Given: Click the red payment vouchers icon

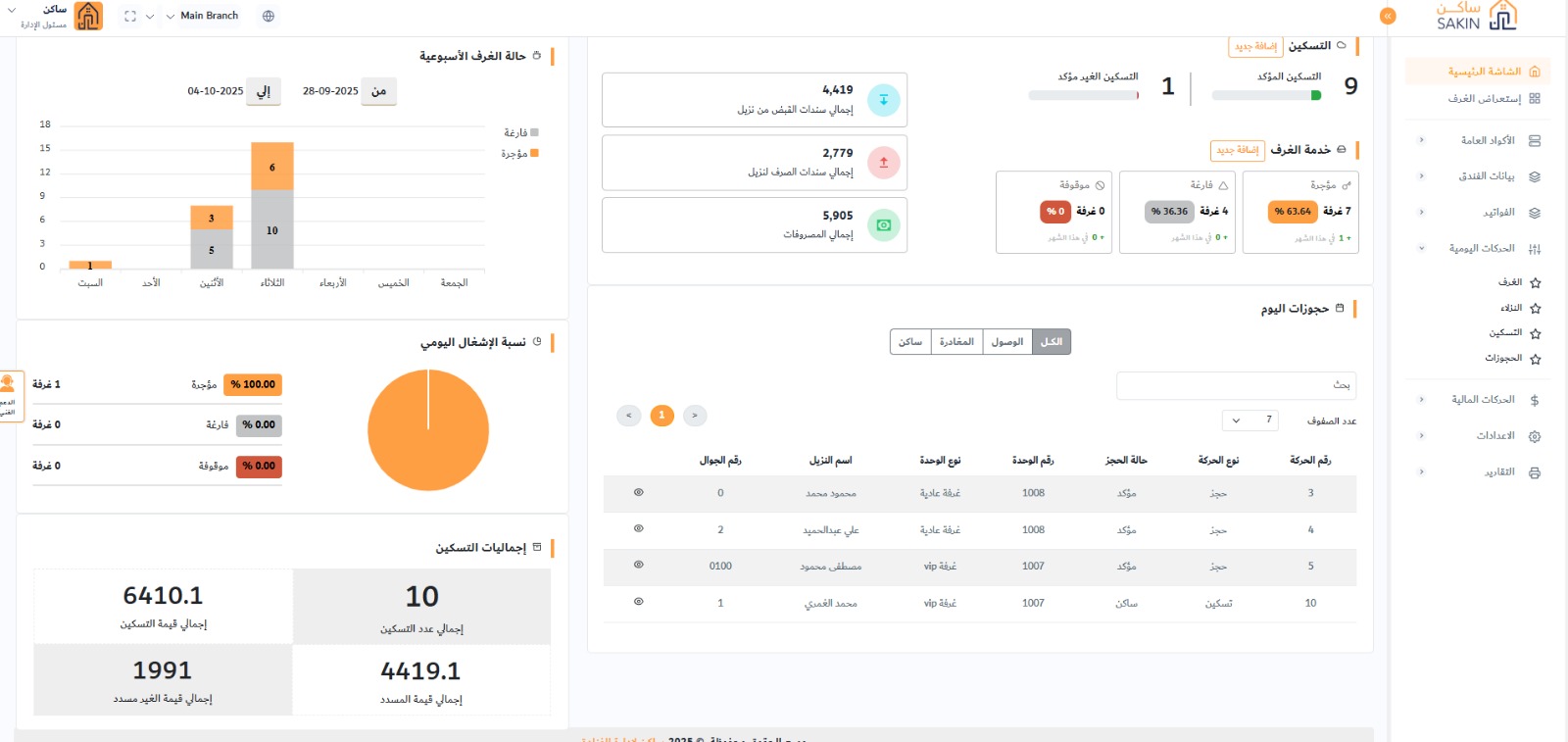Looking at the screenshot, I should pyautogui.click(x=883, y=163).
